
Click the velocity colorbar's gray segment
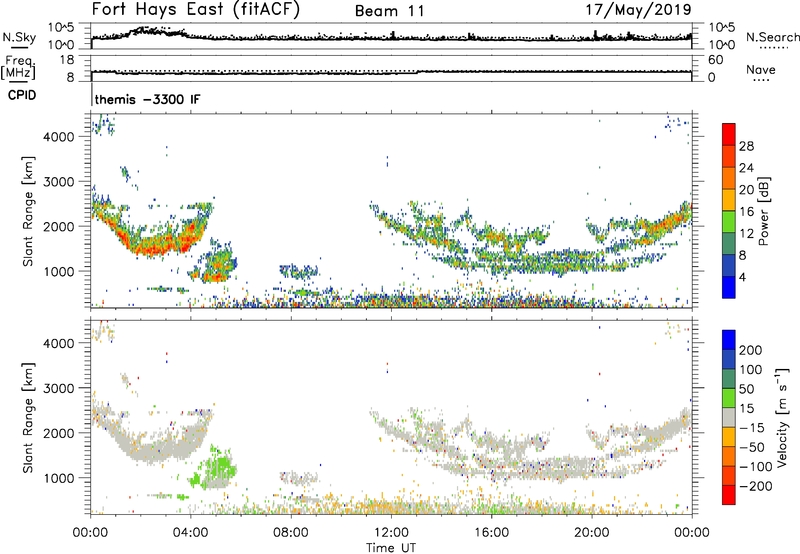click(x=729, y=417)
